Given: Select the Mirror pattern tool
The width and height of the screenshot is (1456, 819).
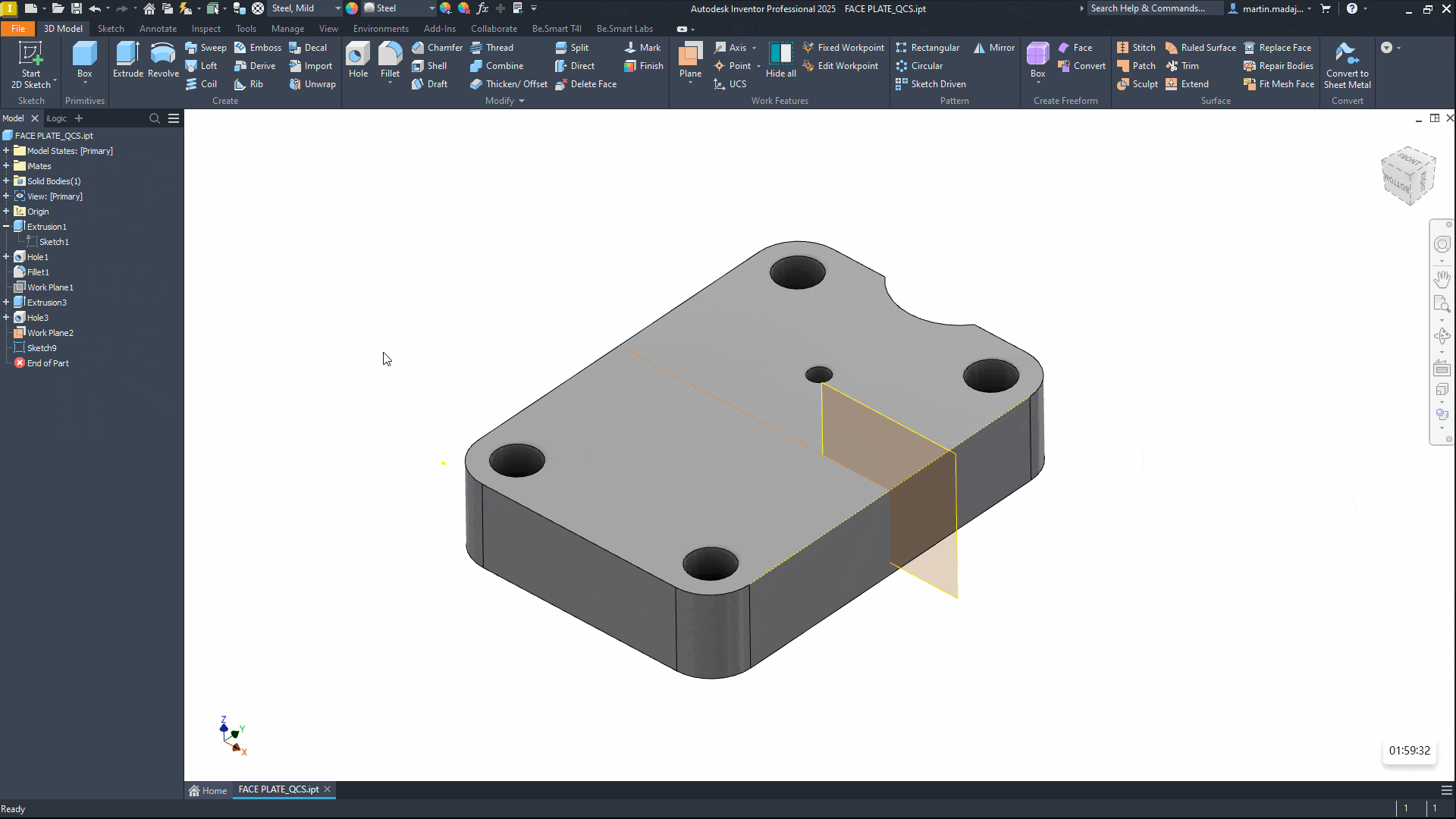Looking at the screenshot, I should (x=993, y=47).
